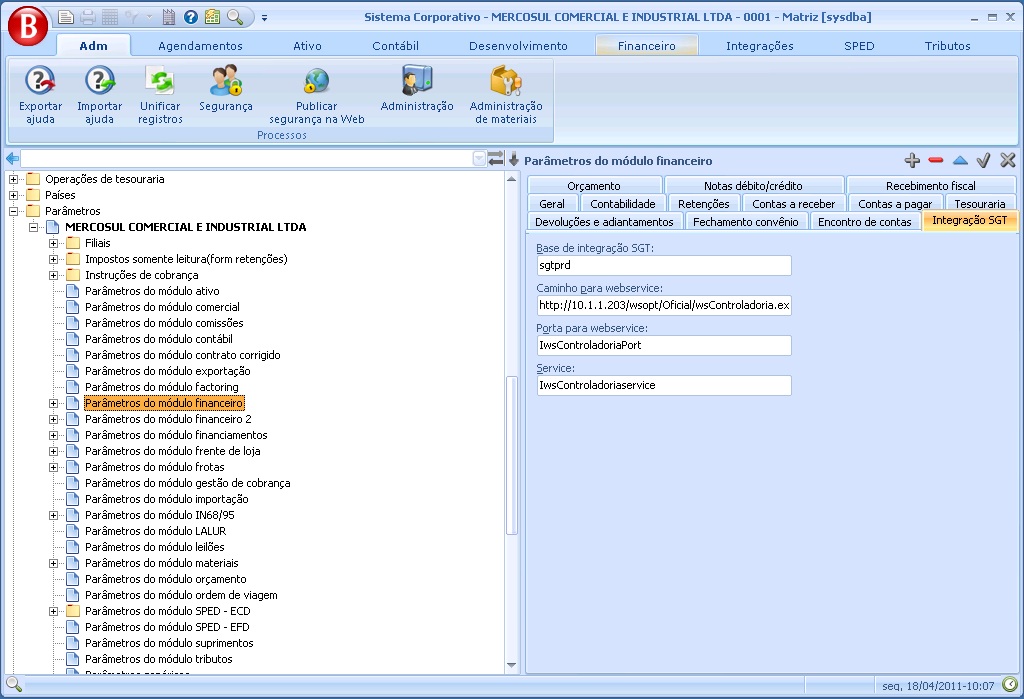Collapse the Parâmetros tree node
Screen dimensions: 1024x699
(14, 211)
